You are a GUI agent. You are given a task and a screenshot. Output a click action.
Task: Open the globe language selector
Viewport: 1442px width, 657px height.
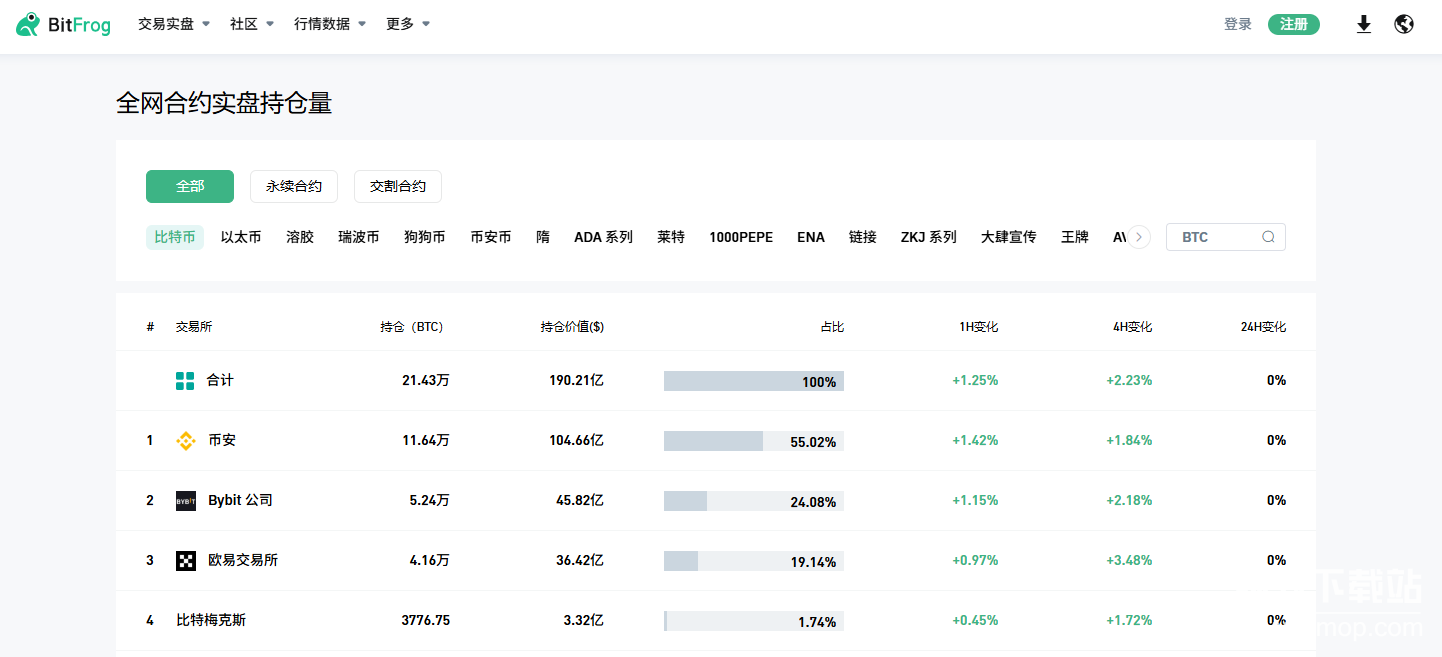tap(1404, 25)
